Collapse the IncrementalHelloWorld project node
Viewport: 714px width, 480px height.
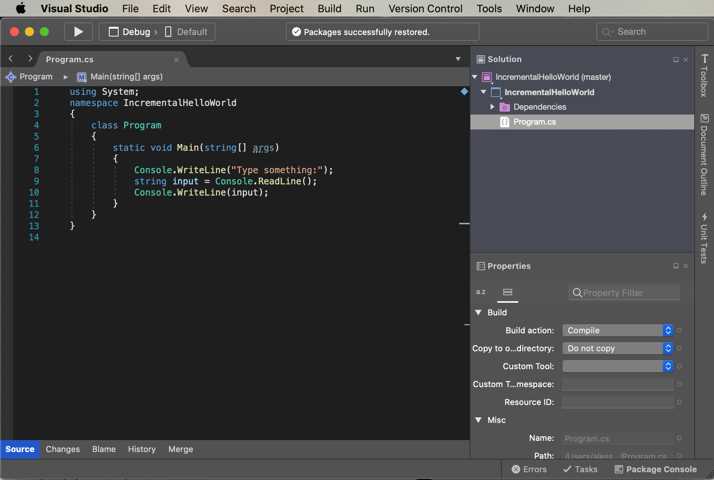[x=484, y=92]
